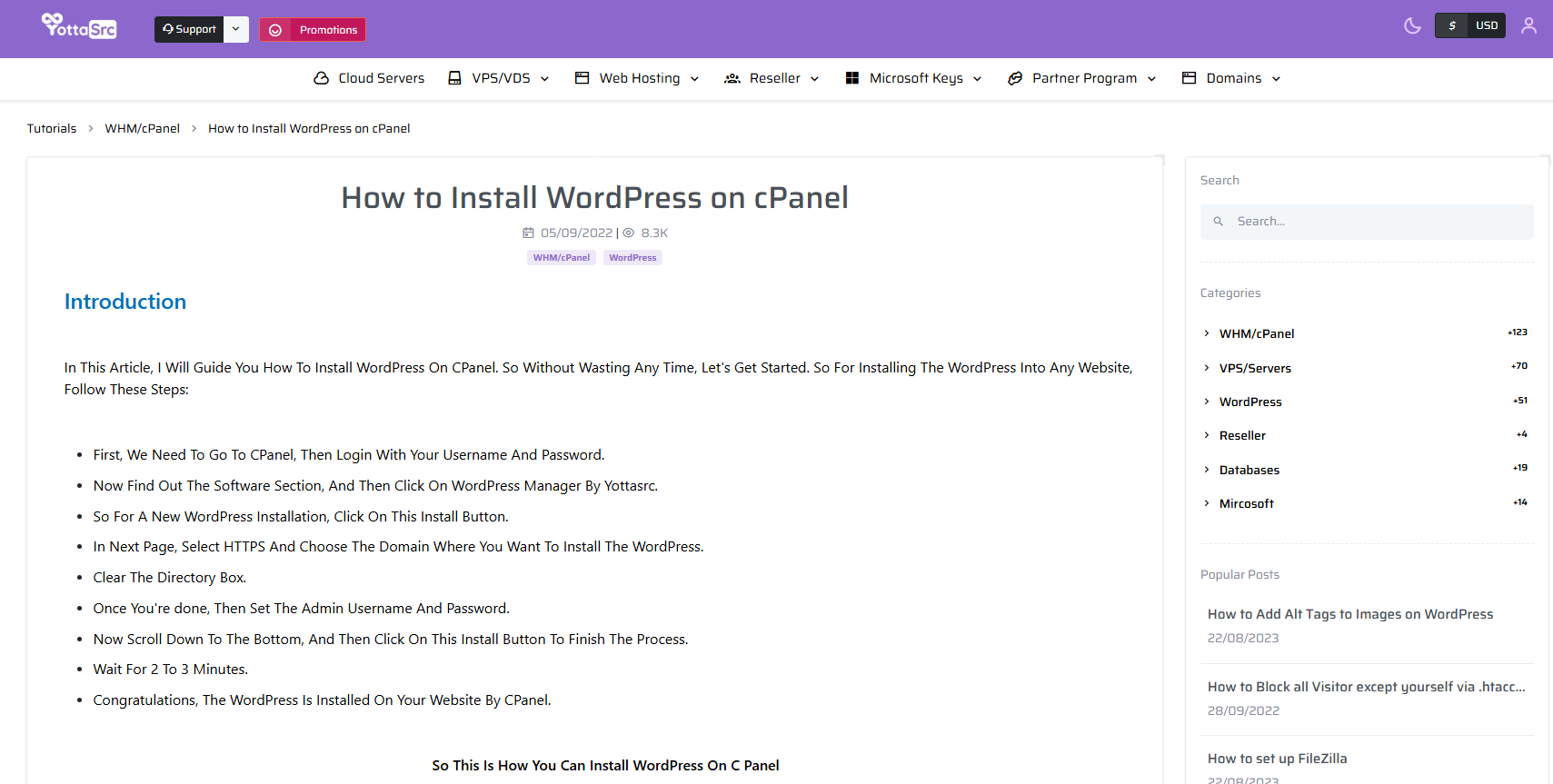Open the Databases category
1553x784 pixels.
tap(1249, 470)
